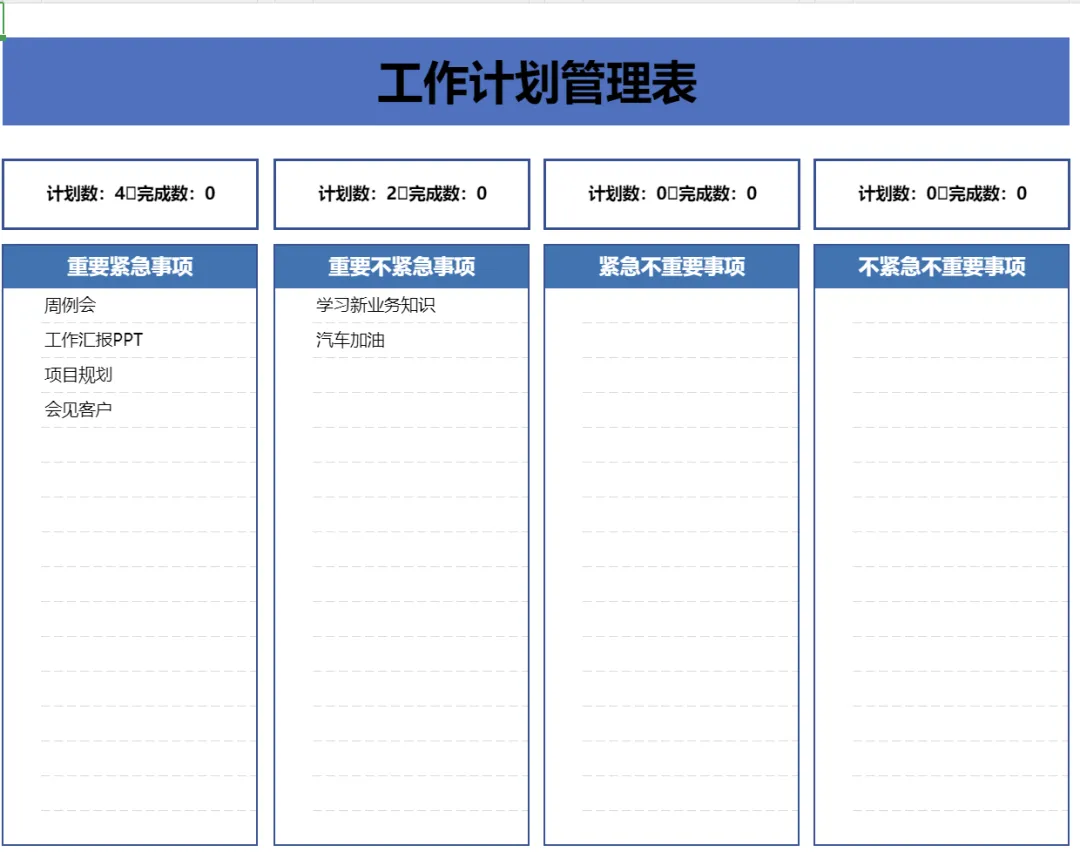Select the task row 工作汇报PPT
The image size is (1080, 852).
click(x=148, y=340)
